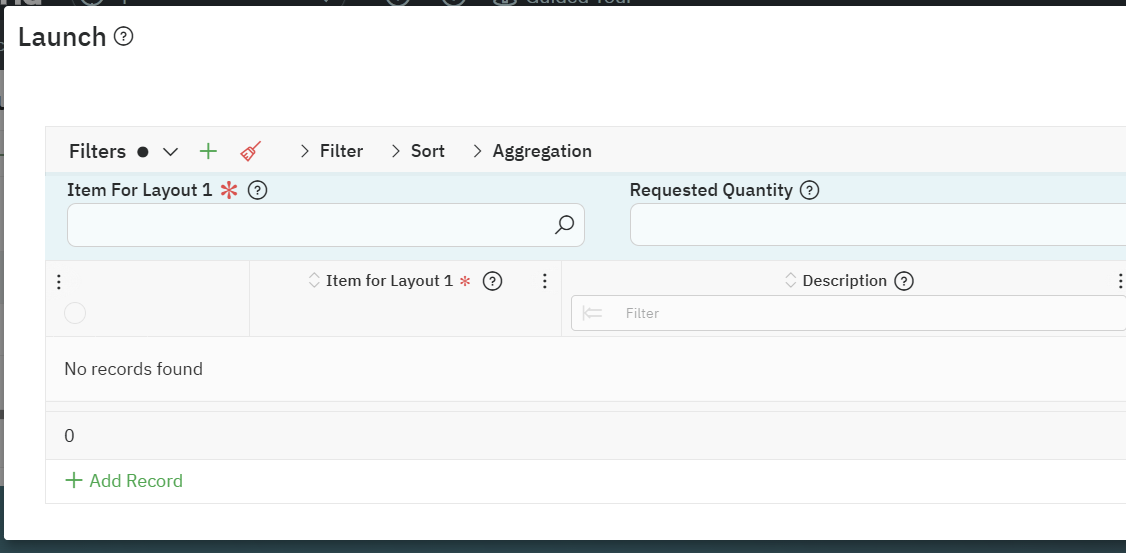Viewport: 1126px width, 553px height.
Task: Clear filters with the red broom icon
Action: pos(251,151)
